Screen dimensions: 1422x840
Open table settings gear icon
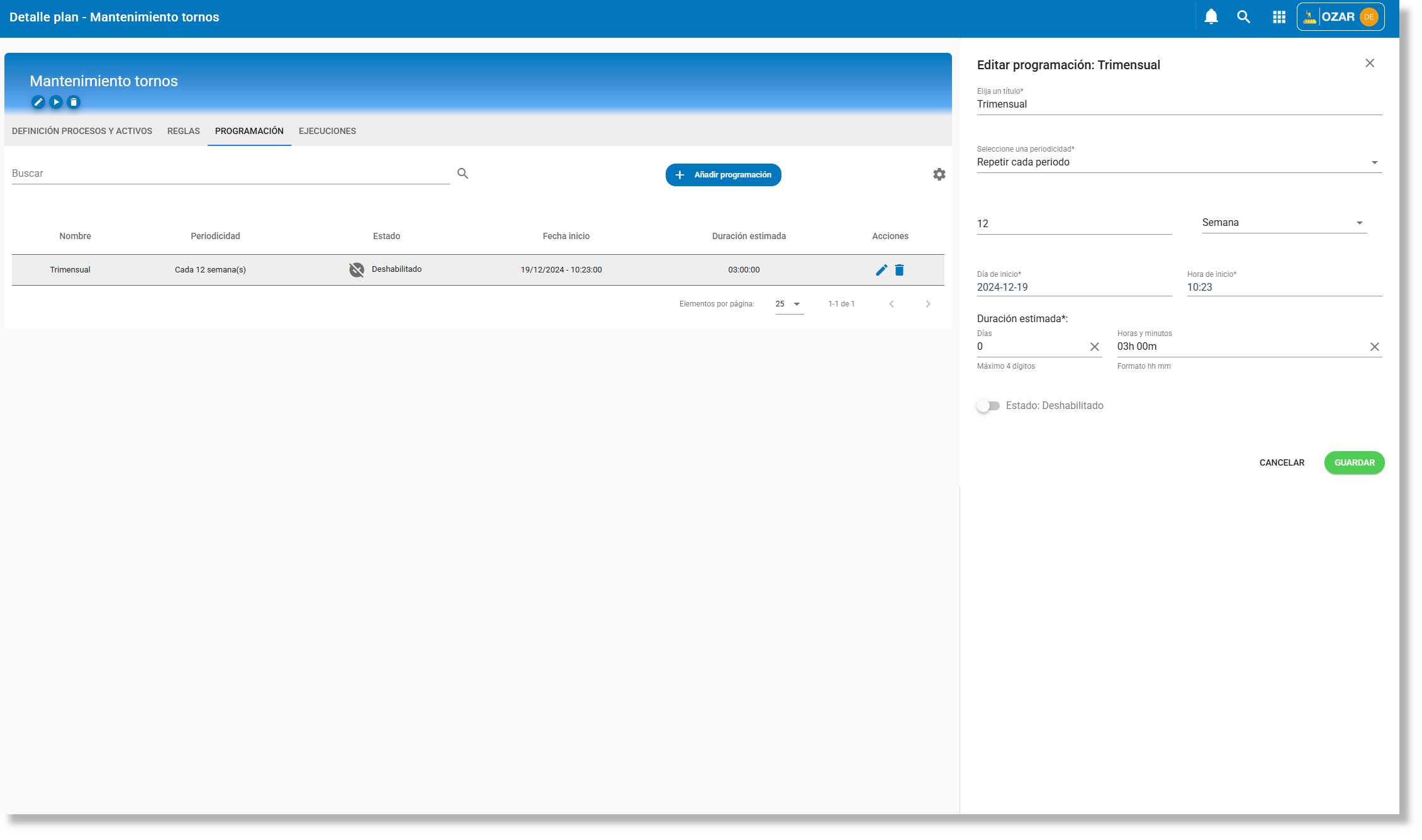[939, 174]
